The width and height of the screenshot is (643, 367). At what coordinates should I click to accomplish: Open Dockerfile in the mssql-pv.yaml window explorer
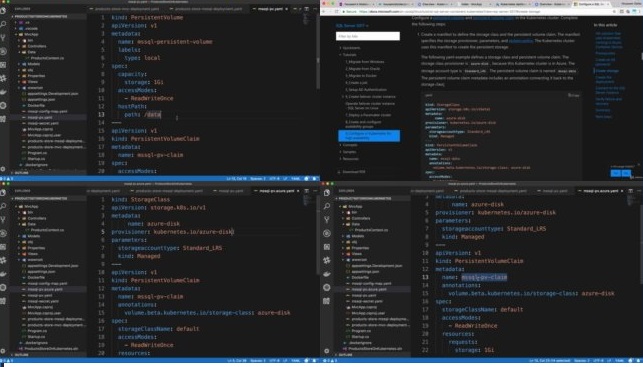pos(36,105)
